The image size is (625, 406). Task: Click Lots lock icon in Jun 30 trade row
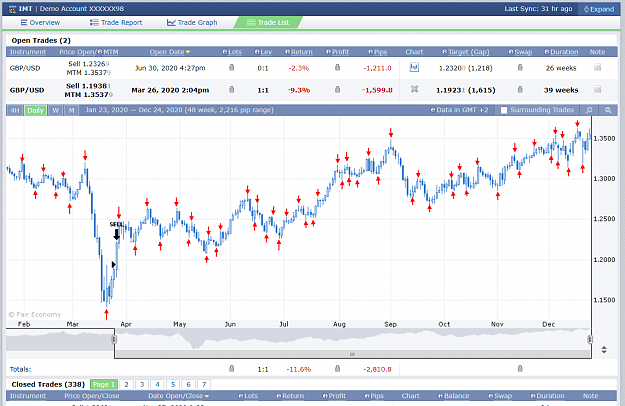(232, 67)
